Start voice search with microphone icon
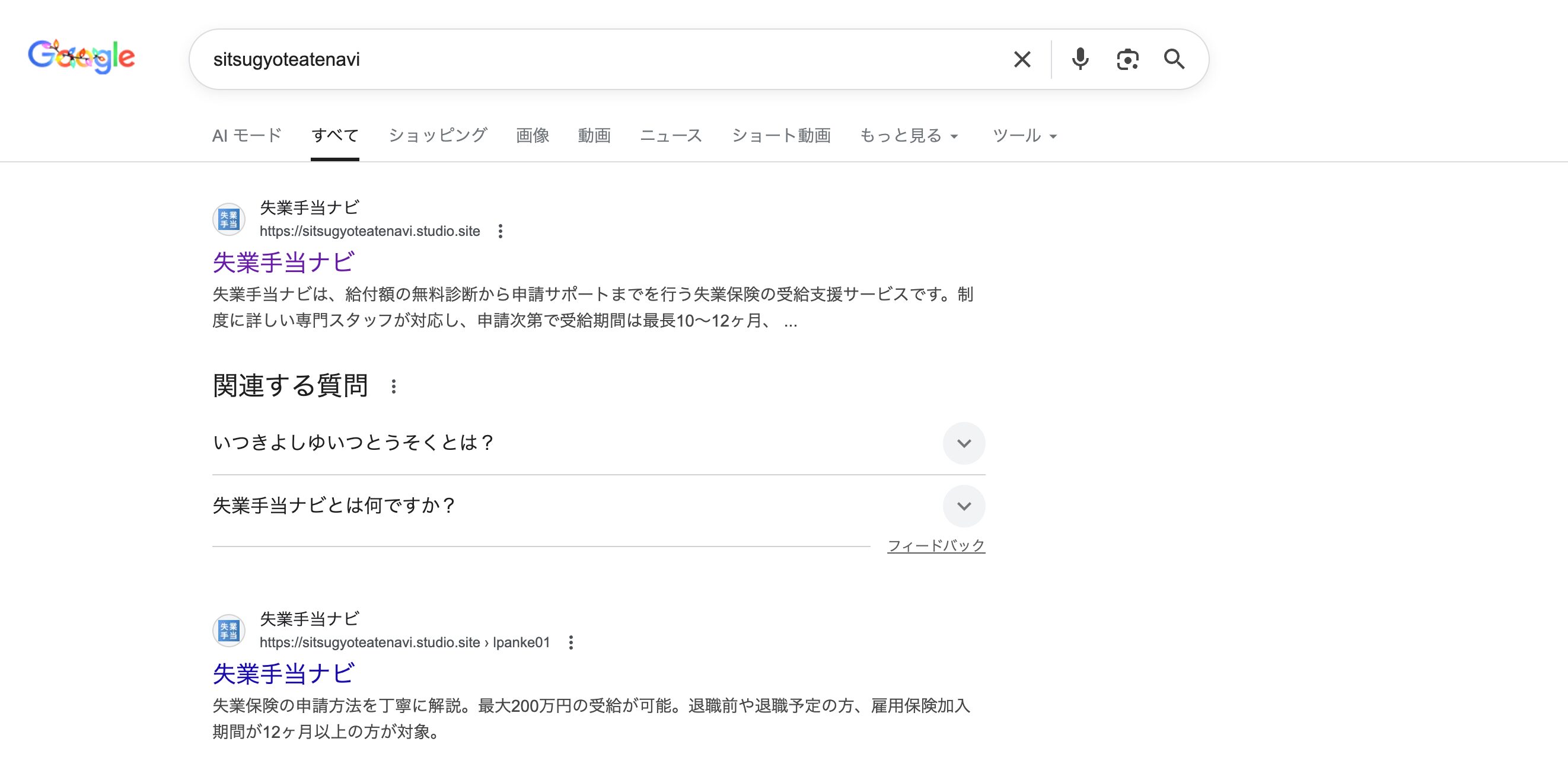1568x780 pixels. [x=1080, y=59]
